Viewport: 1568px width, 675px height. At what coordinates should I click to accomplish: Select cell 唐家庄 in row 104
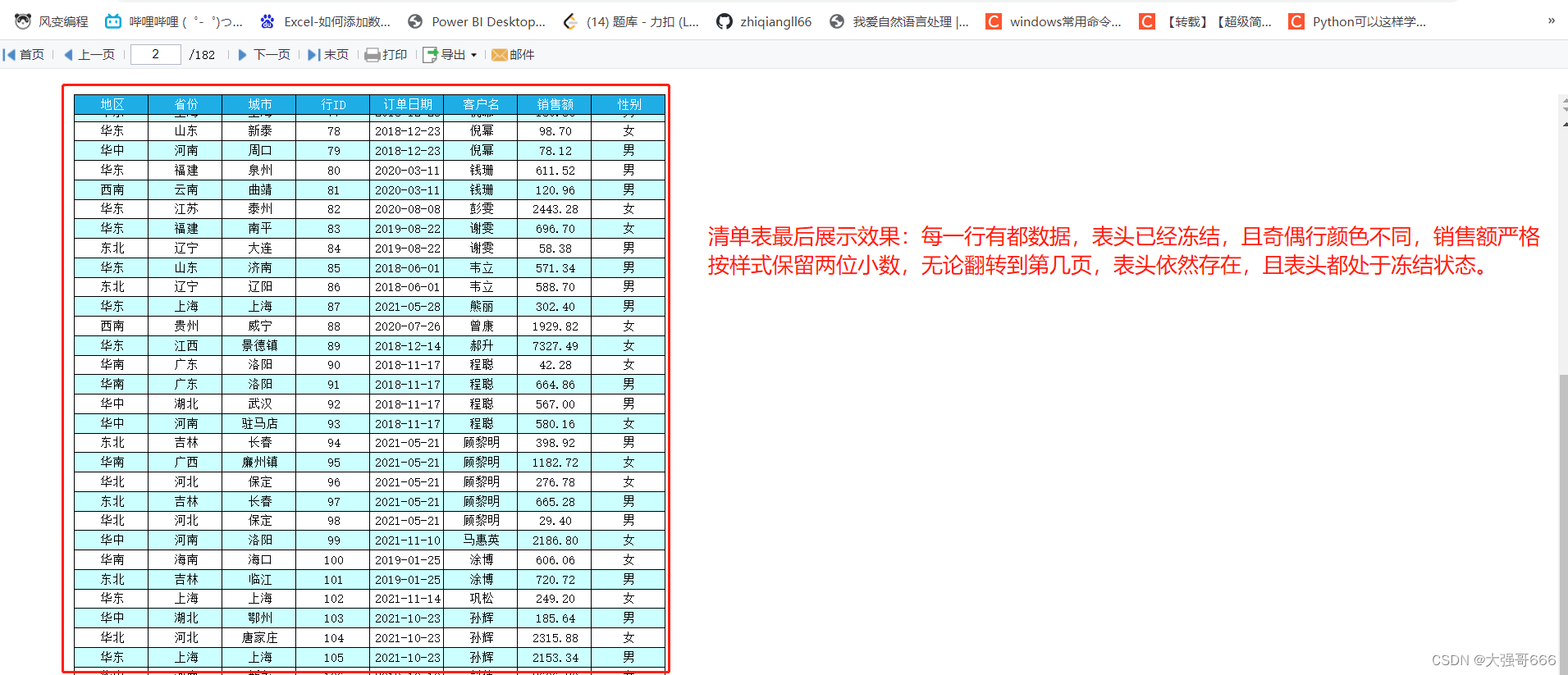259,638
